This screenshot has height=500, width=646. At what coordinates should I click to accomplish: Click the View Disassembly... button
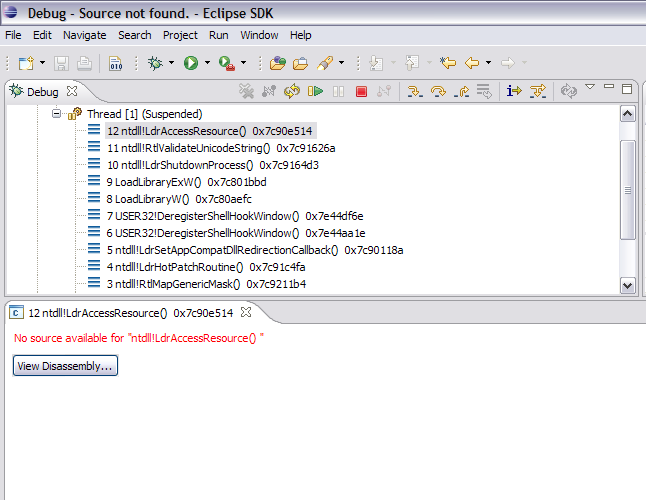coord(65,366)
